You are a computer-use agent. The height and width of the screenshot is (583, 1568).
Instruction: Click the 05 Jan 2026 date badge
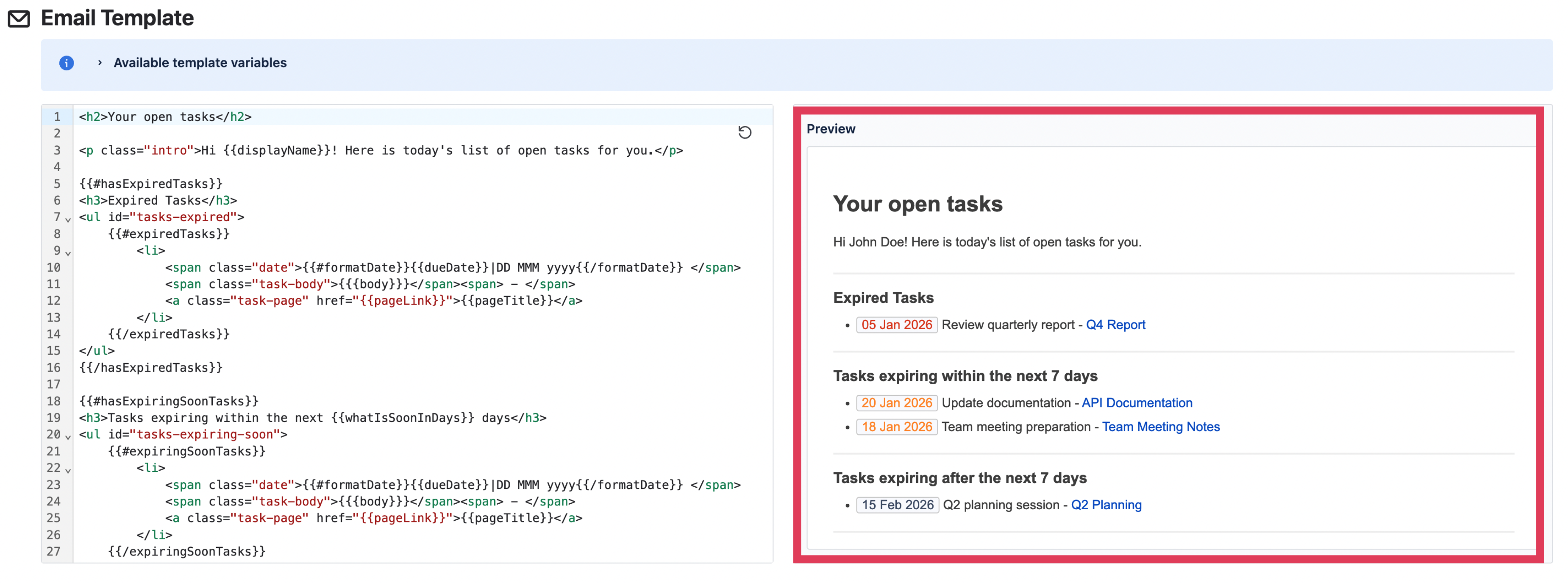click(x=896, y=325)
